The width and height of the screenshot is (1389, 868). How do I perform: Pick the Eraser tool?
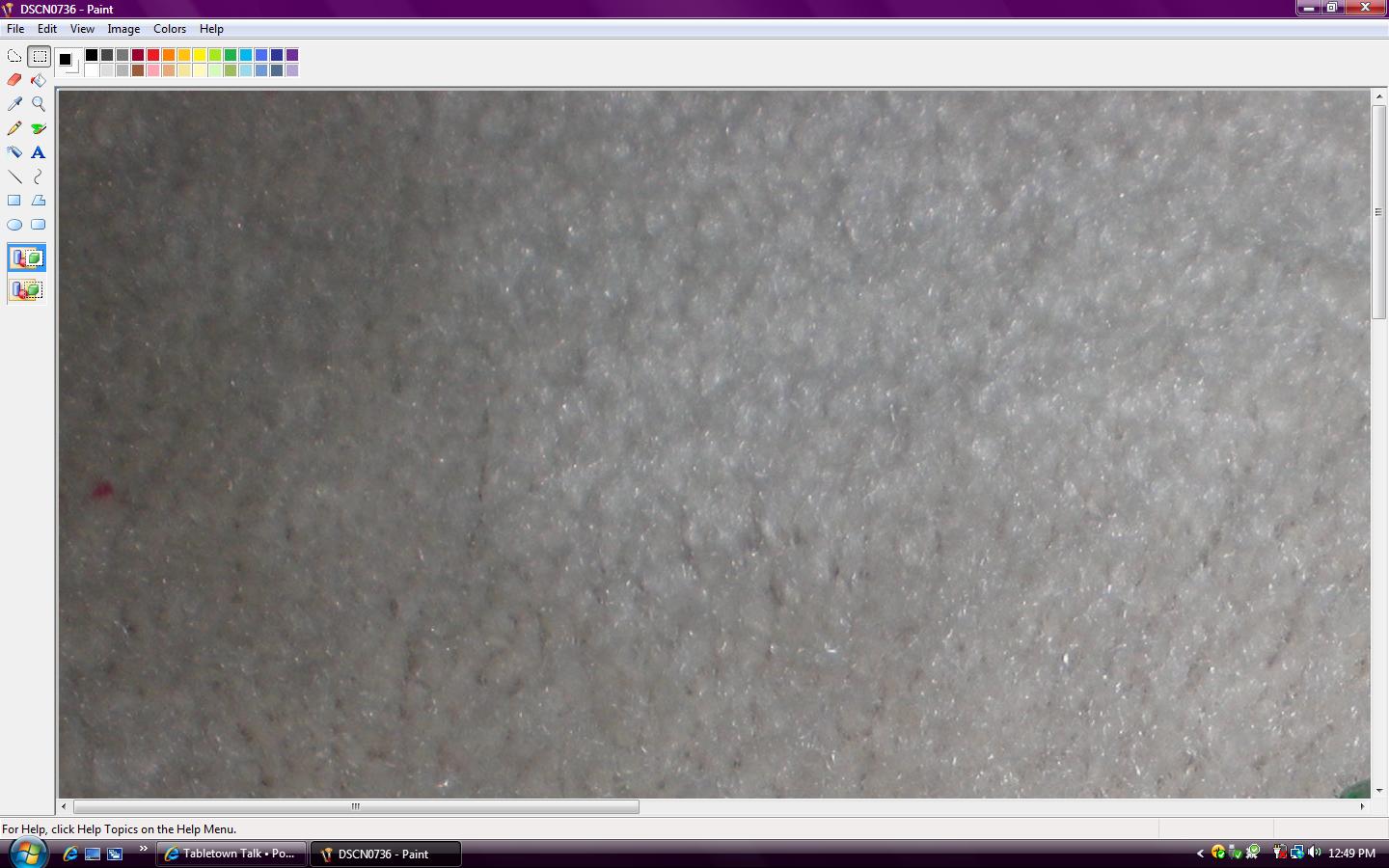(14, 80)
